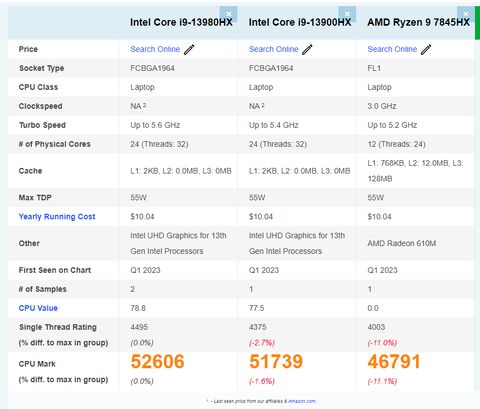480x409 pixels.
Task: Click the AMD Ryzen 9 7845HX column heading
Action: click(x=418, y=22)
